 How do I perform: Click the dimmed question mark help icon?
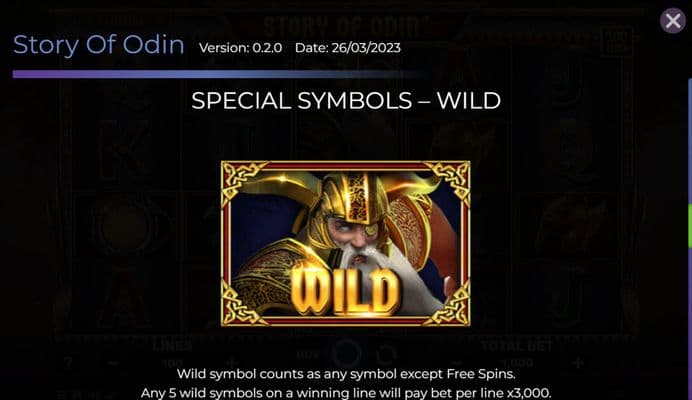point(68,363)
